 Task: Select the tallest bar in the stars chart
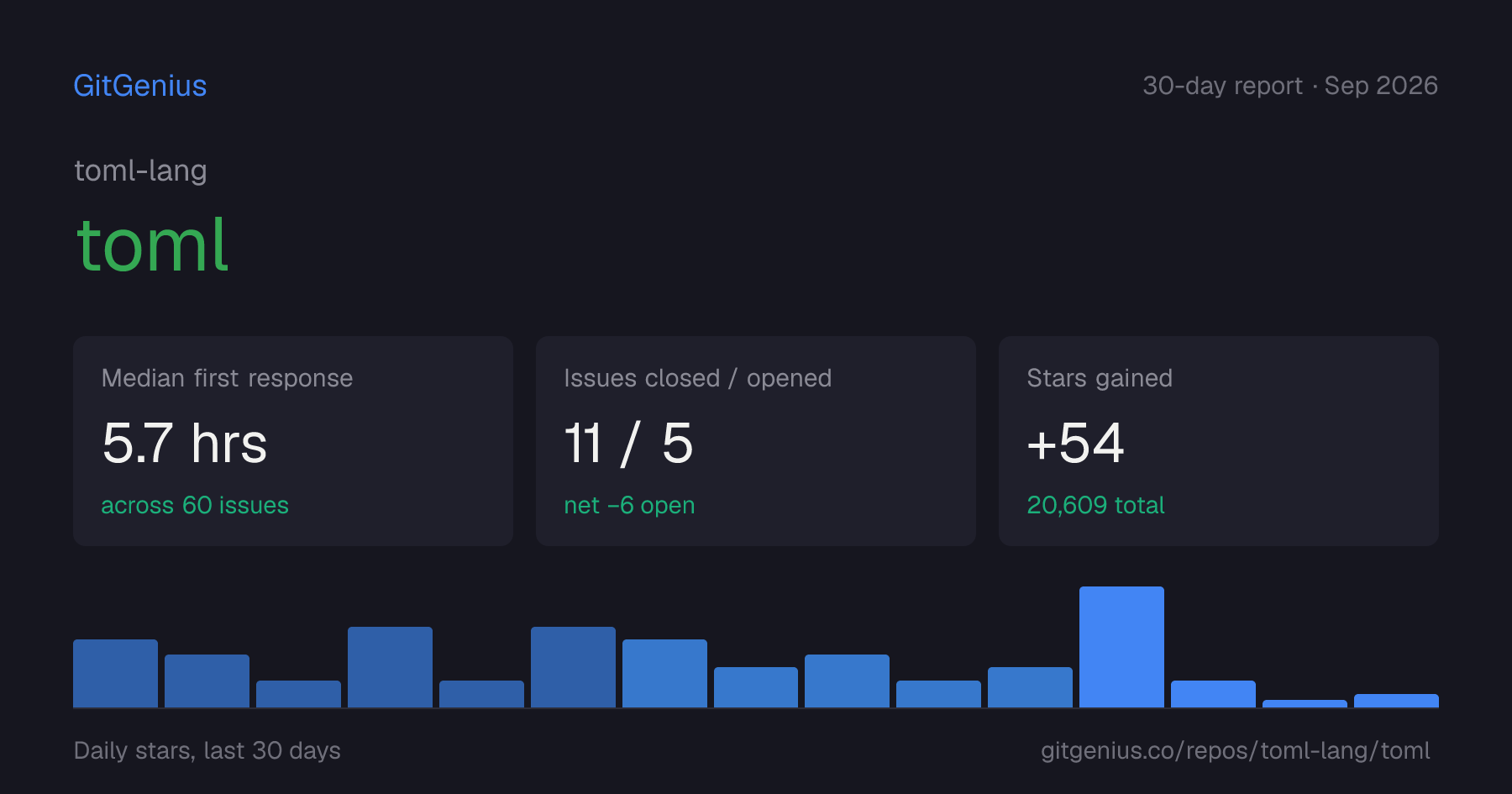pos(1121,647)
